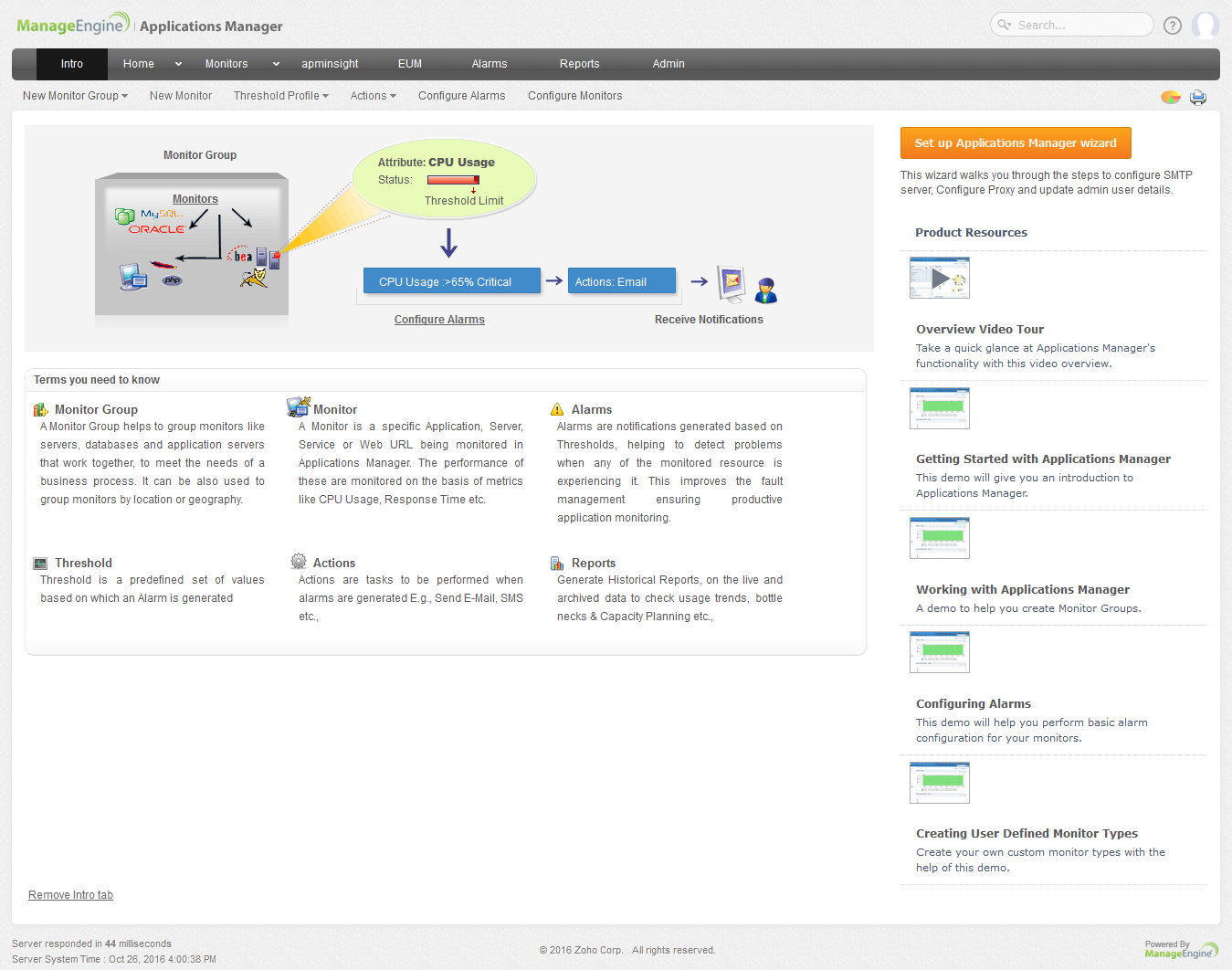Click the email notification monitor icon
This screenshot has width=1232, height=970.
pos(732,284)
